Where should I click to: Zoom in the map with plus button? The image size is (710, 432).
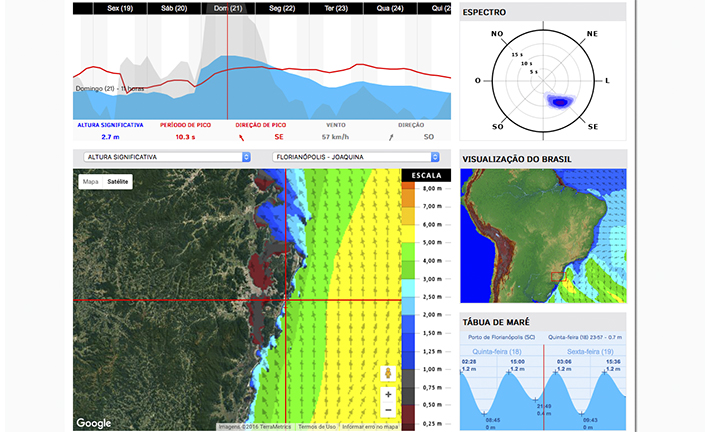click(388, 394)
